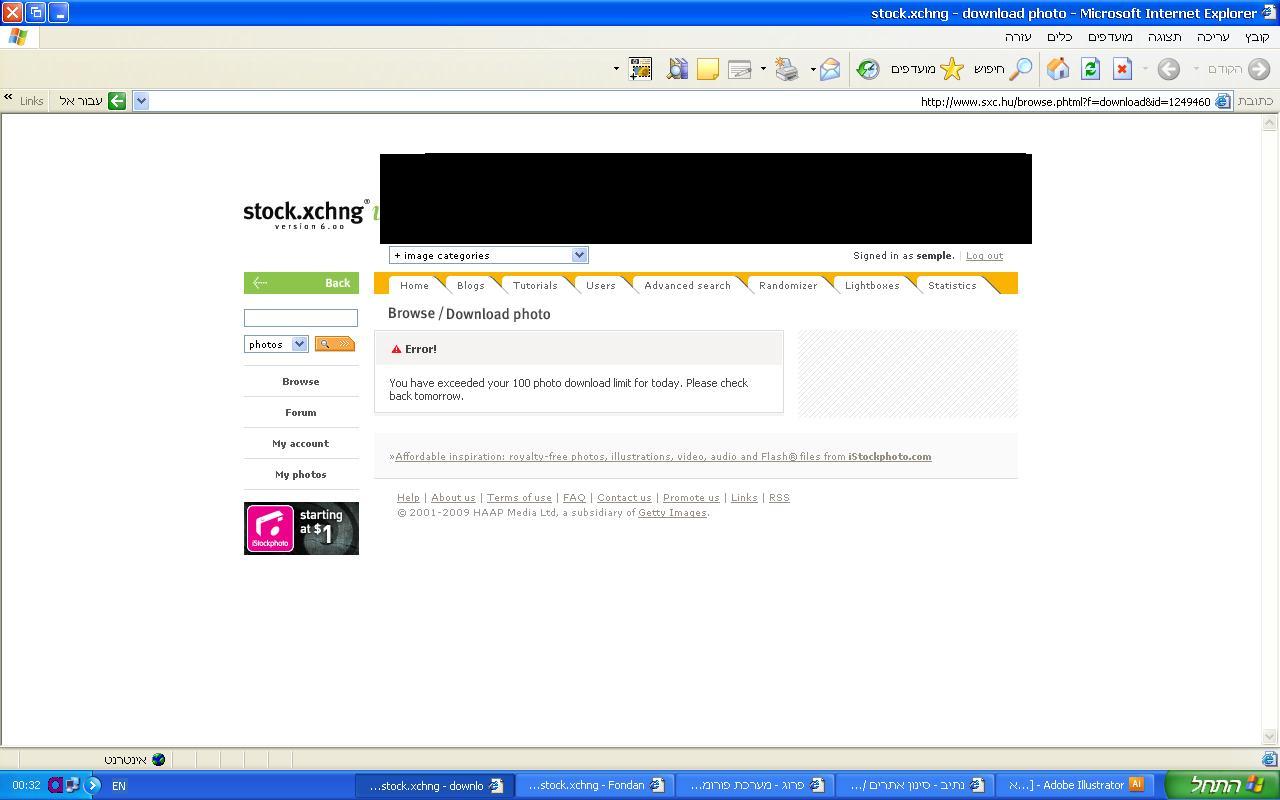The height and width of the screenshot is (800, 1280).
Task: Open the address bar history dropdown
Action: point(141,101)
